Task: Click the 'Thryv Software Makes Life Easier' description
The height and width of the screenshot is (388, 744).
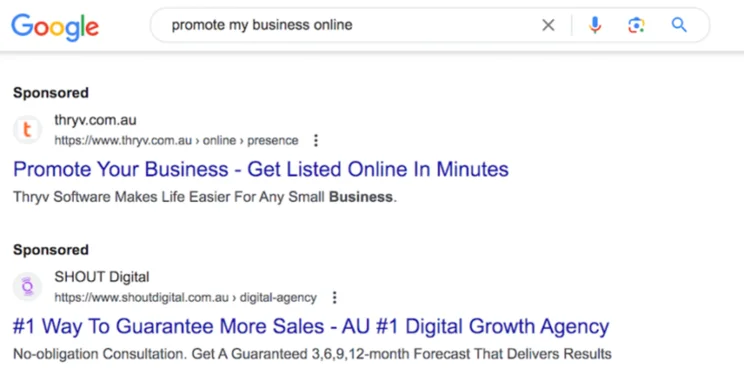Action: [x=205, y=197]
